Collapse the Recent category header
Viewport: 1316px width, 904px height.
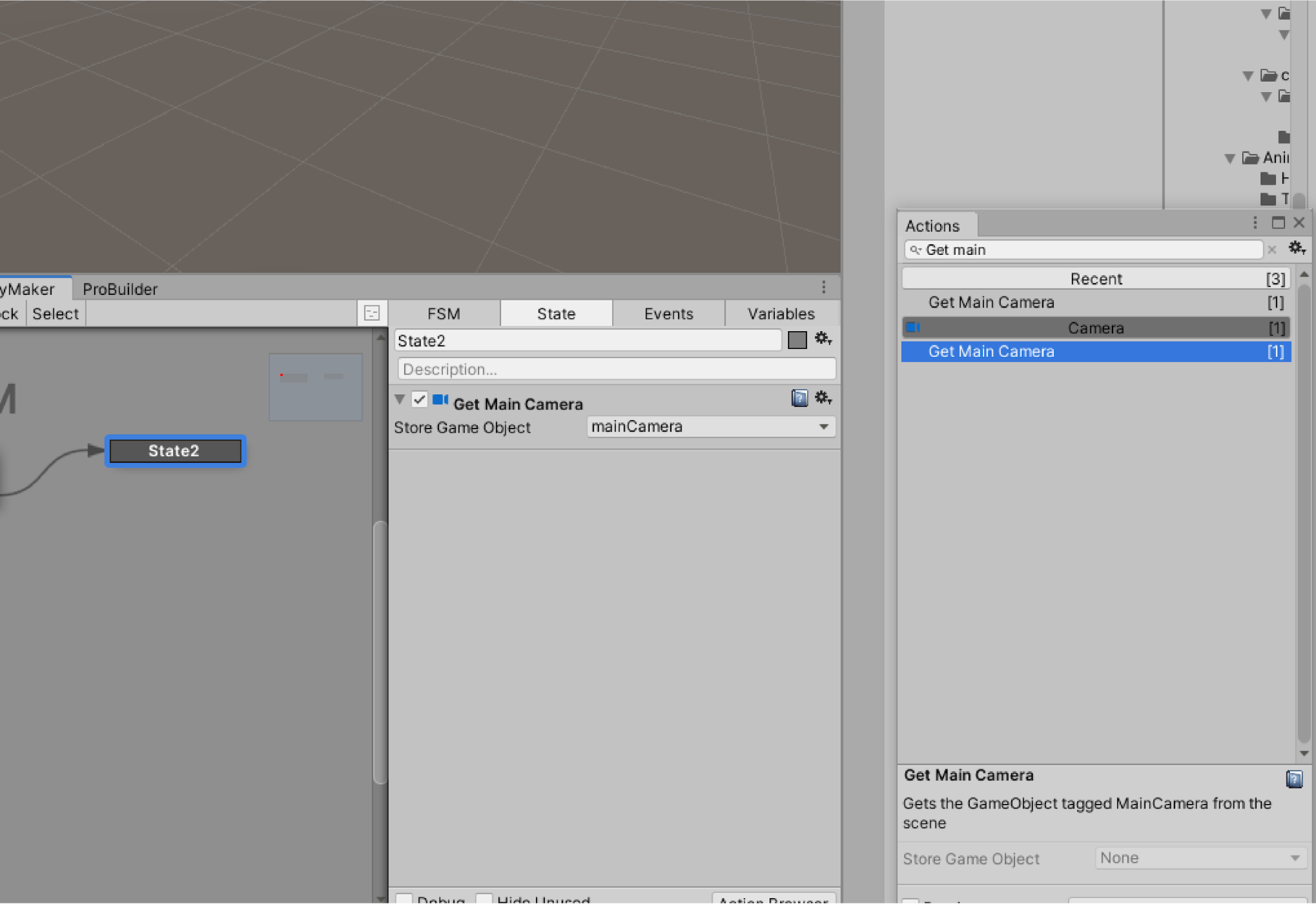click(1095, 279)
